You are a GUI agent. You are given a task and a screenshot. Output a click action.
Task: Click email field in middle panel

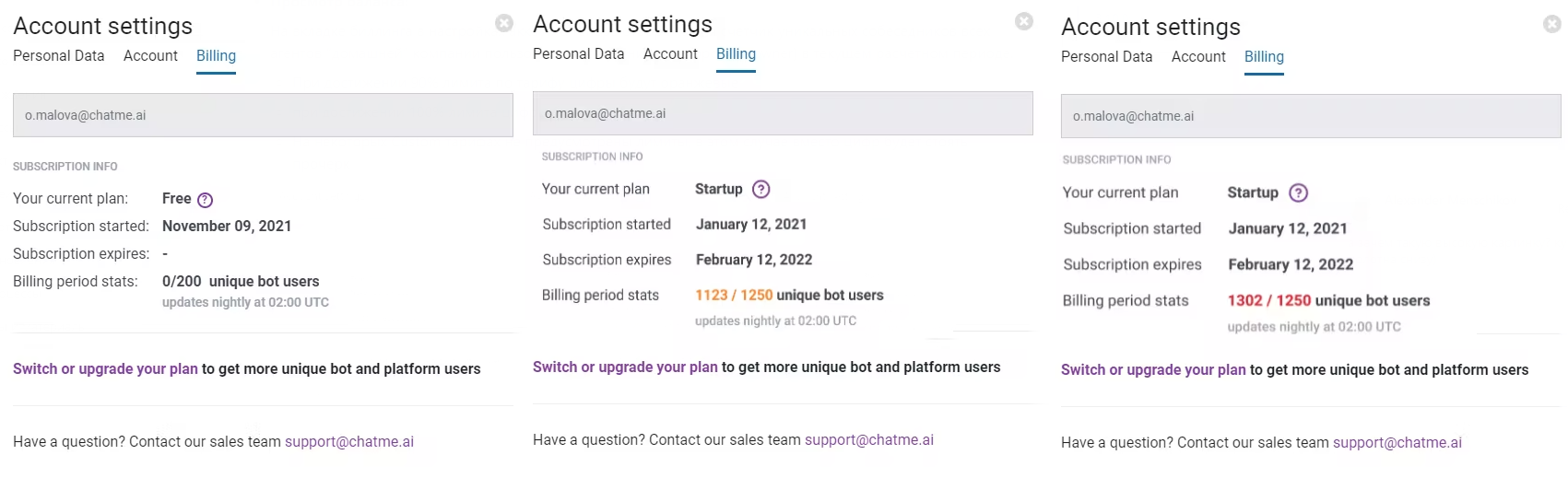(783, 113)
